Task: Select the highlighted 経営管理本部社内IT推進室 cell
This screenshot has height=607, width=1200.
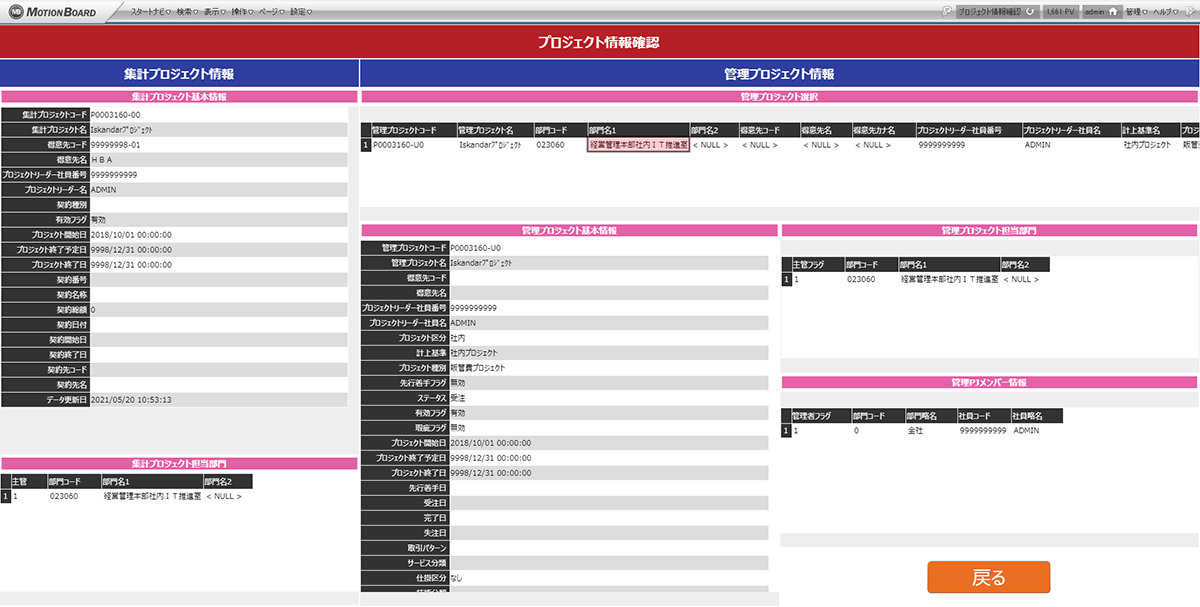Action: click(638, 145)
